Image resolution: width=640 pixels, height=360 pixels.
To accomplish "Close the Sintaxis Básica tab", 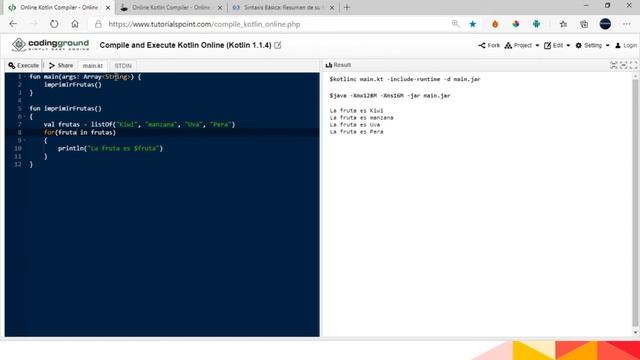I will 332,7.
